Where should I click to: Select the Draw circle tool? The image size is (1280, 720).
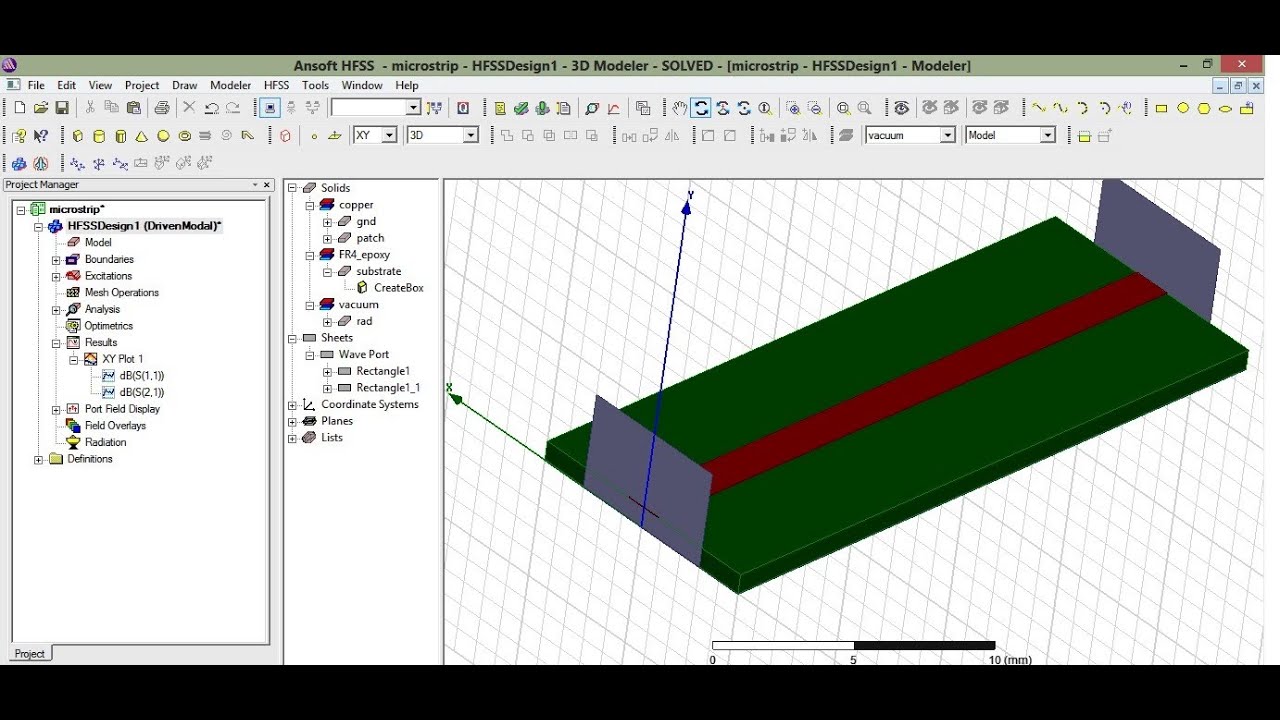point(1183,108)
